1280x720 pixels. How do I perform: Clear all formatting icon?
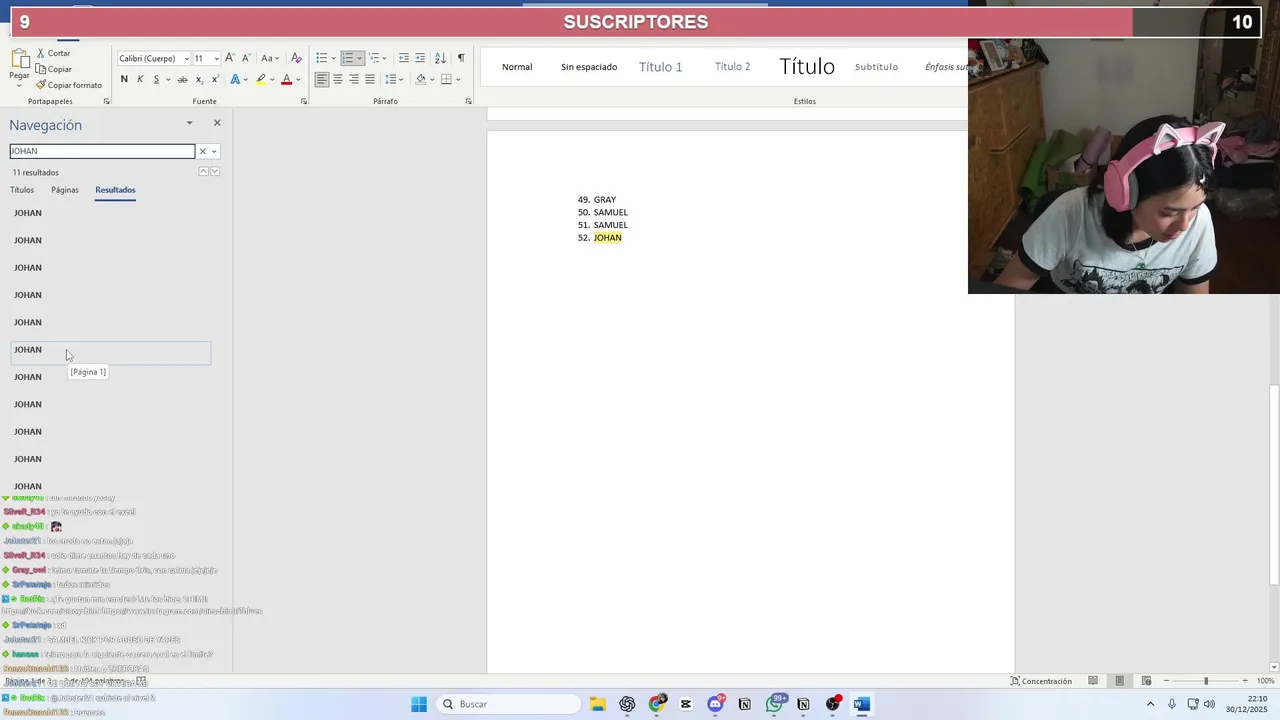tap(296, 58)
